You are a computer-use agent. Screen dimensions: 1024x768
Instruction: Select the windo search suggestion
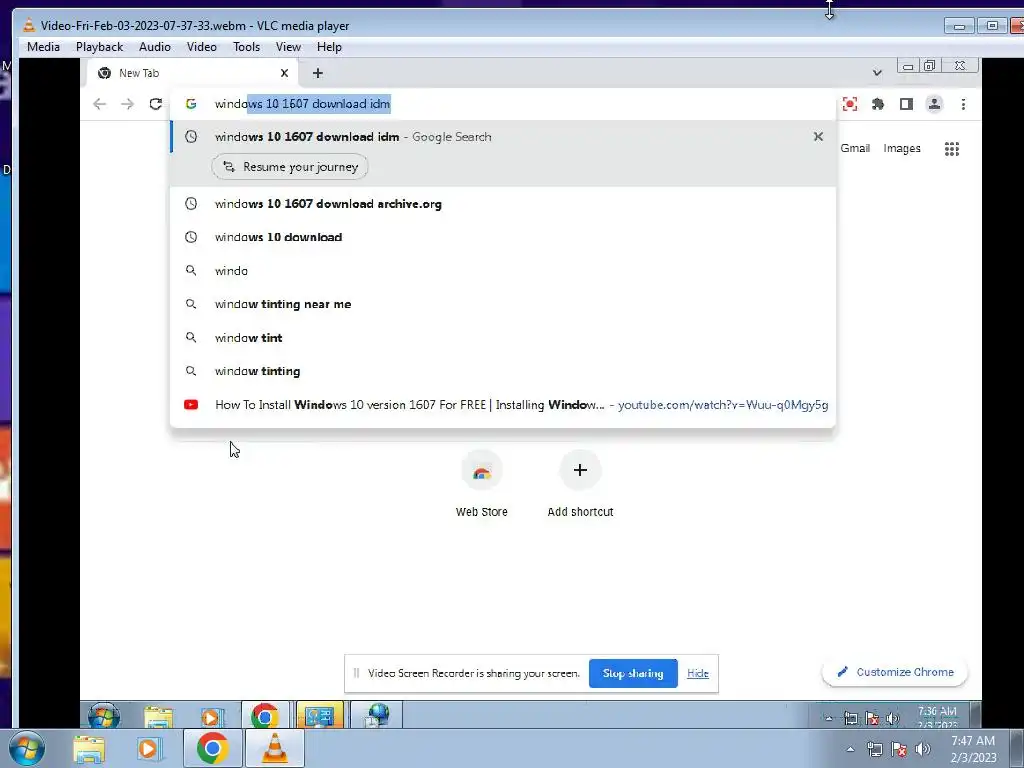pyautogui.click(x=503, y=270)
